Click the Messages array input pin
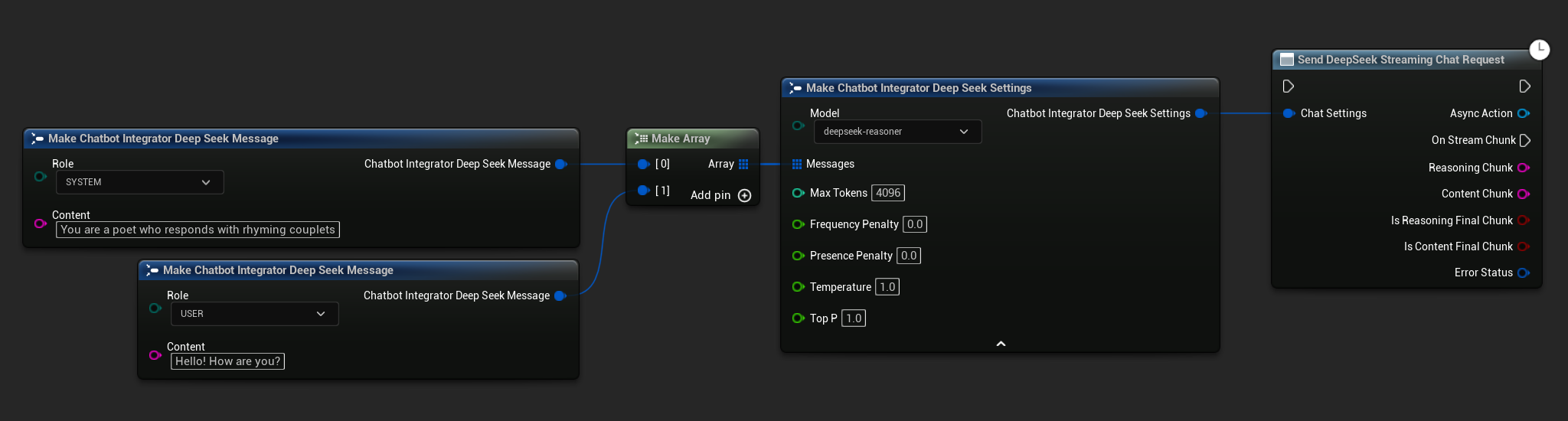This screenshot has height=421, width=1568. 797,164
